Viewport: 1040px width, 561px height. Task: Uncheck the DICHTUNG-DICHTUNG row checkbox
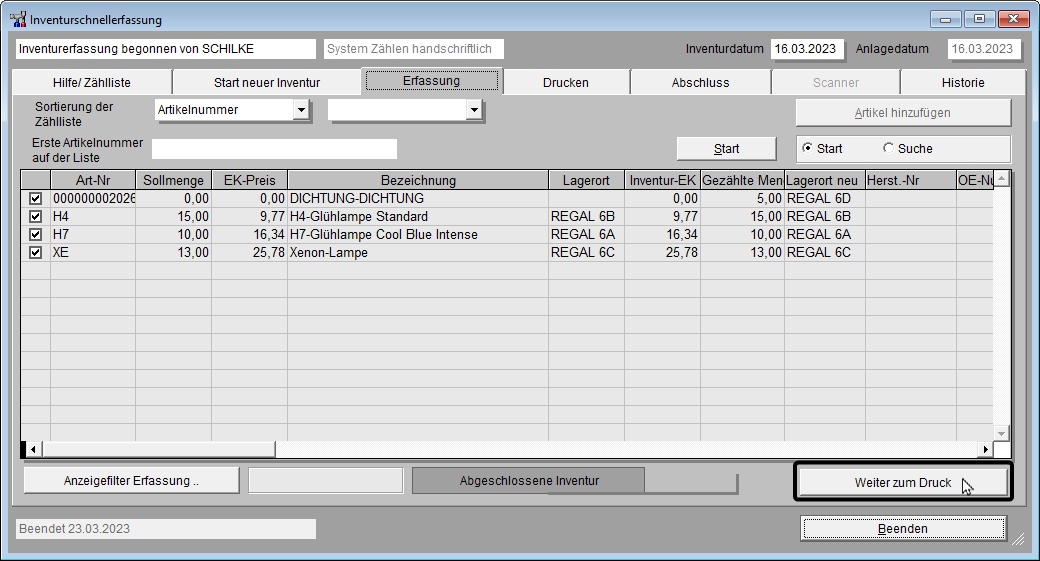pos(36,198)
